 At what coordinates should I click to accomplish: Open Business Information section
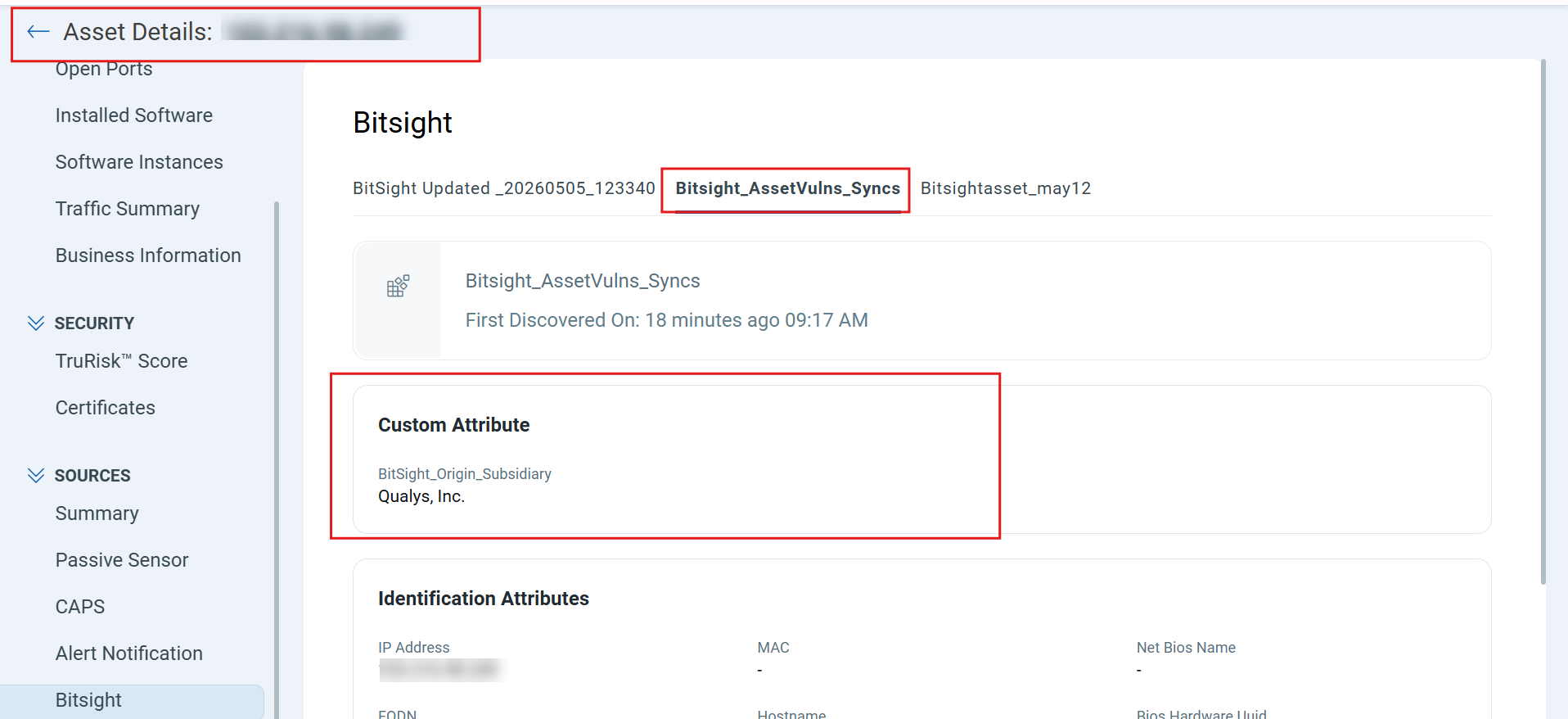[148, 255]
